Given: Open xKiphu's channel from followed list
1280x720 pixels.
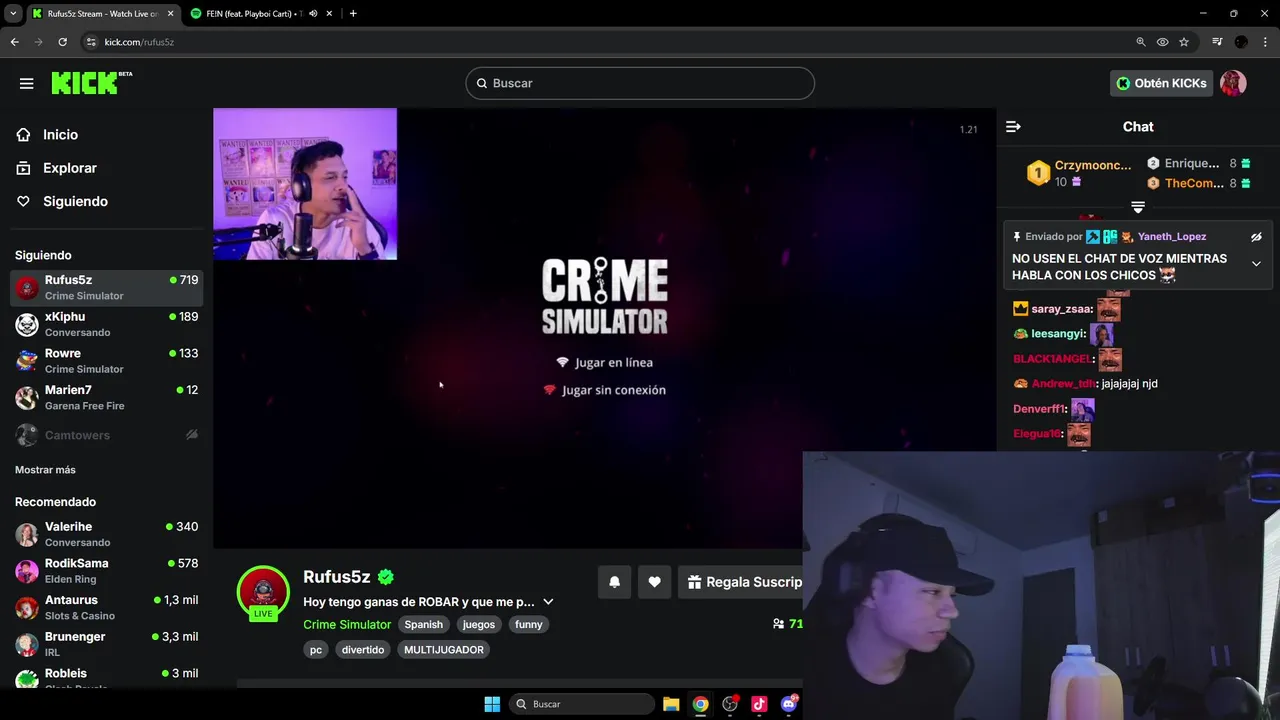Looking at the screenshot, I should point(107,324).
